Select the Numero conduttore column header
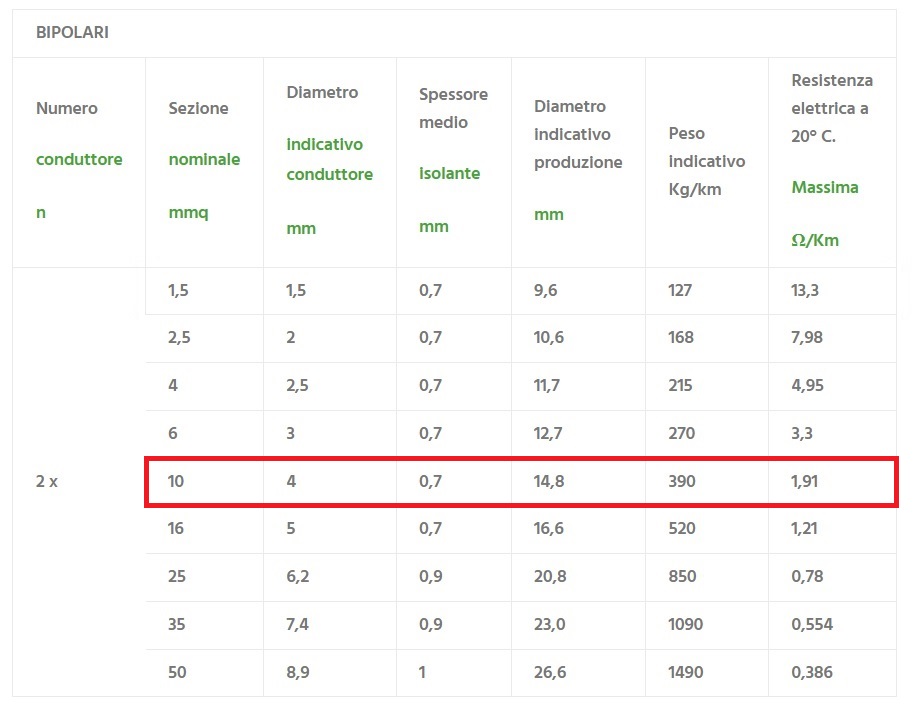 point(79,160)
